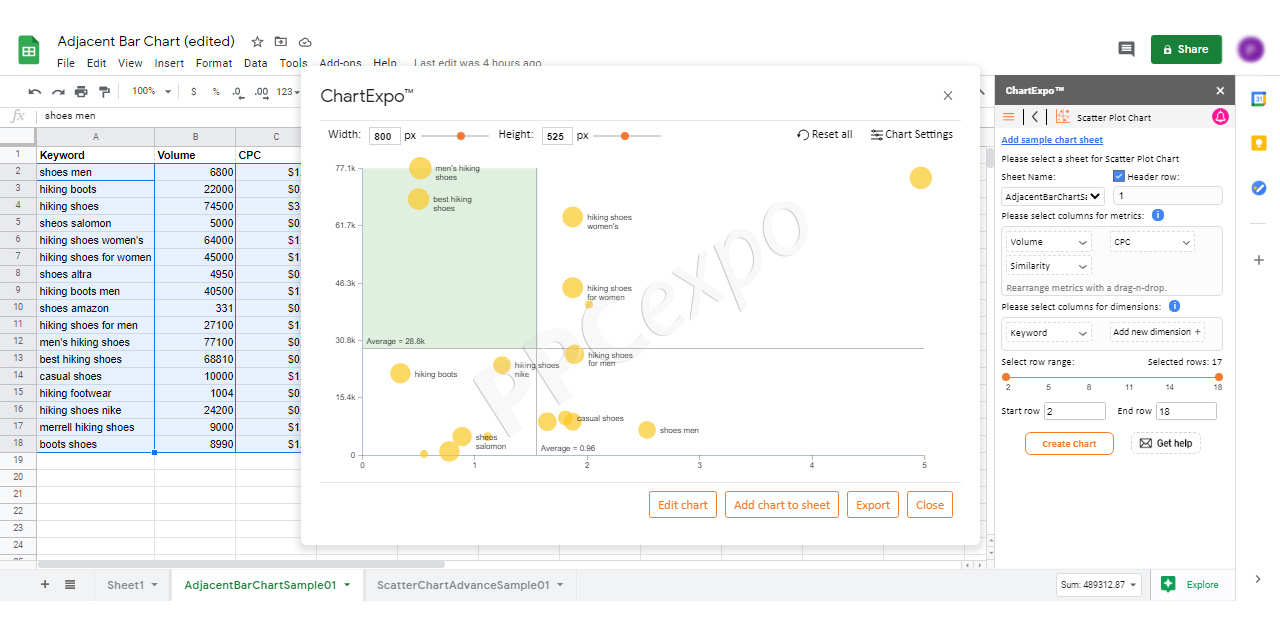Click Reset all in chart dialog
The width and height of the screenshot is (1280, 637).
[825, 134]
